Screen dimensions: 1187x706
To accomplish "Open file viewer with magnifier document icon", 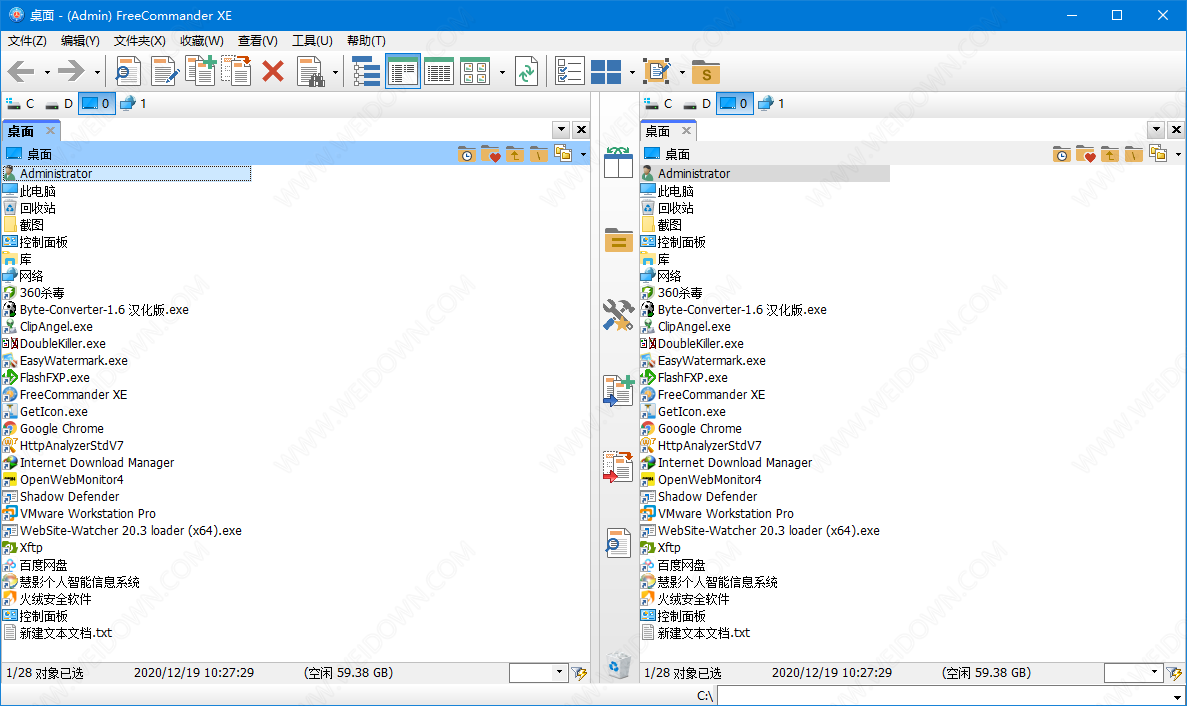I will pos(128,72).
